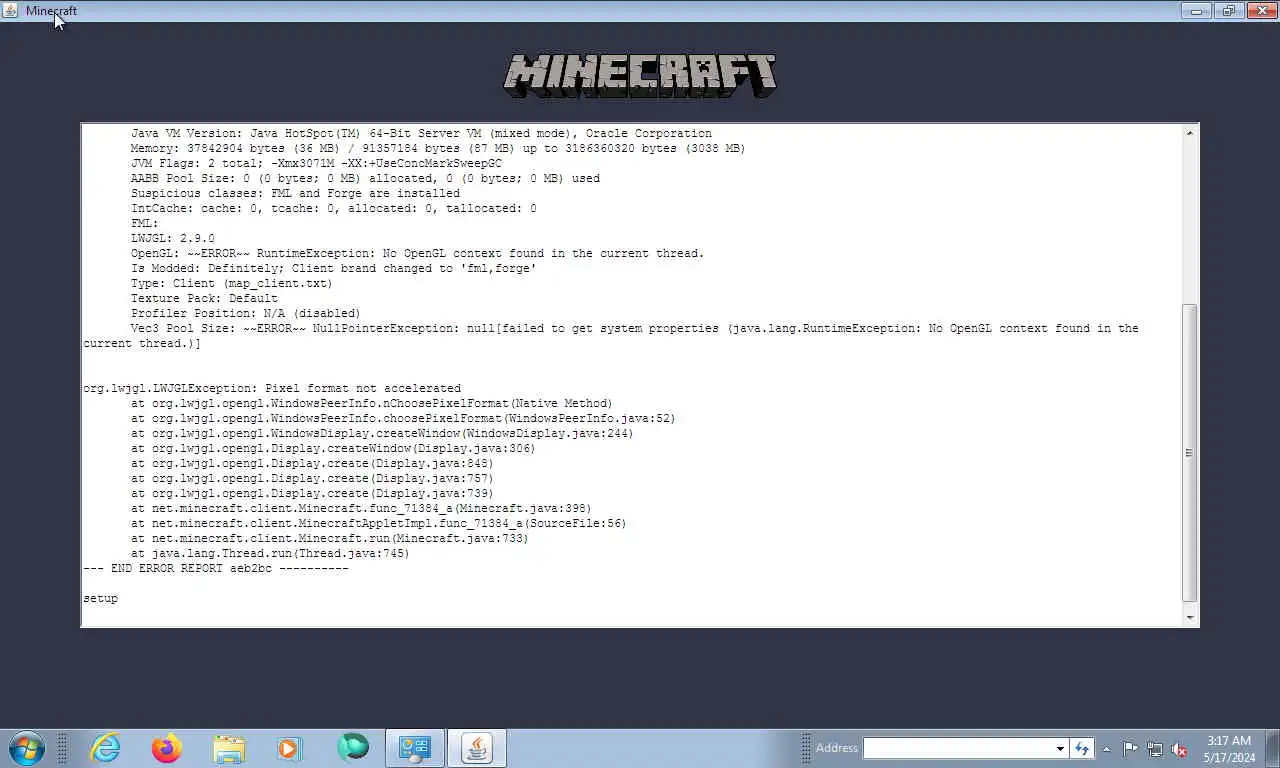Click the 'Profiler Position: N/A (disabled)' line

coord(245,313)
